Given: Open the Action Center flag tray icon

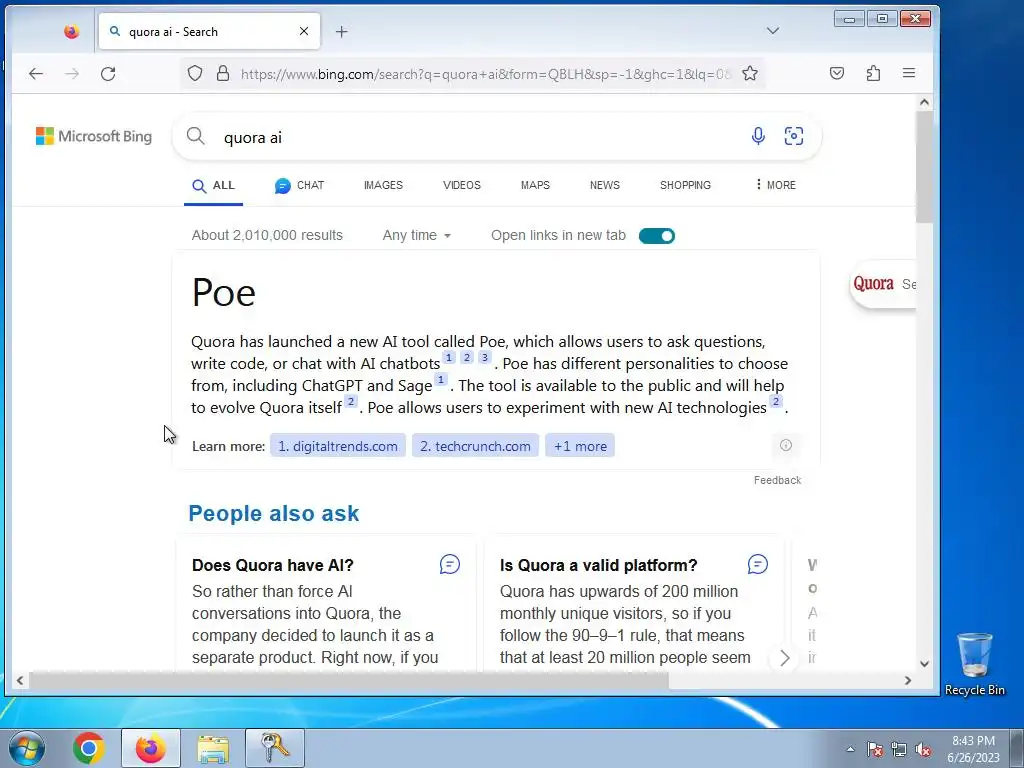Looking at the screenshot, I should pyautogui.click(x=874, y=749).
